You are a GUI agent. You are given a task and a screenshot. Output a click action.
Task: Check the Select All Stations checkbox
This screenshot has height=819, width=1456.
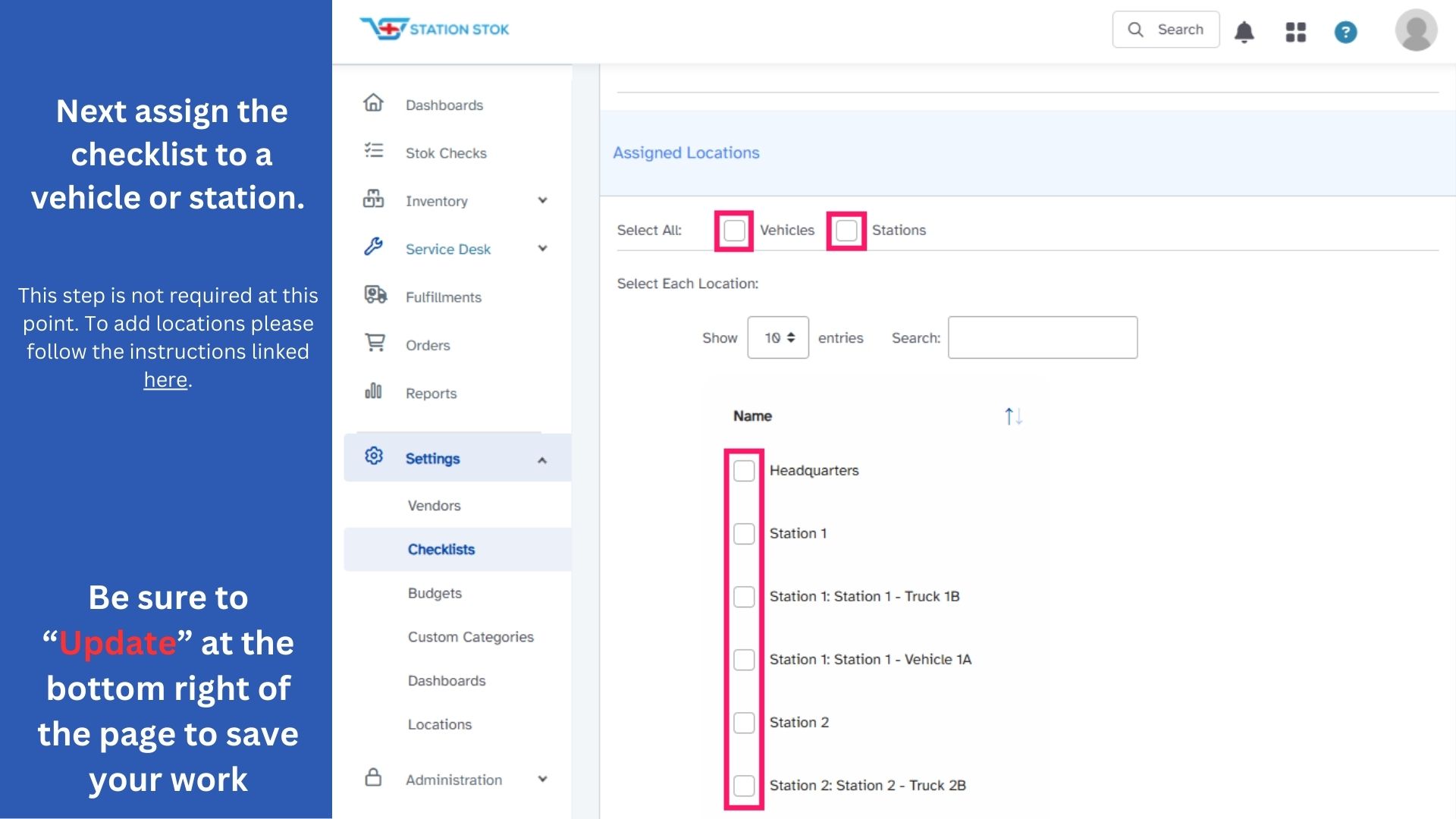pos(846,231)
